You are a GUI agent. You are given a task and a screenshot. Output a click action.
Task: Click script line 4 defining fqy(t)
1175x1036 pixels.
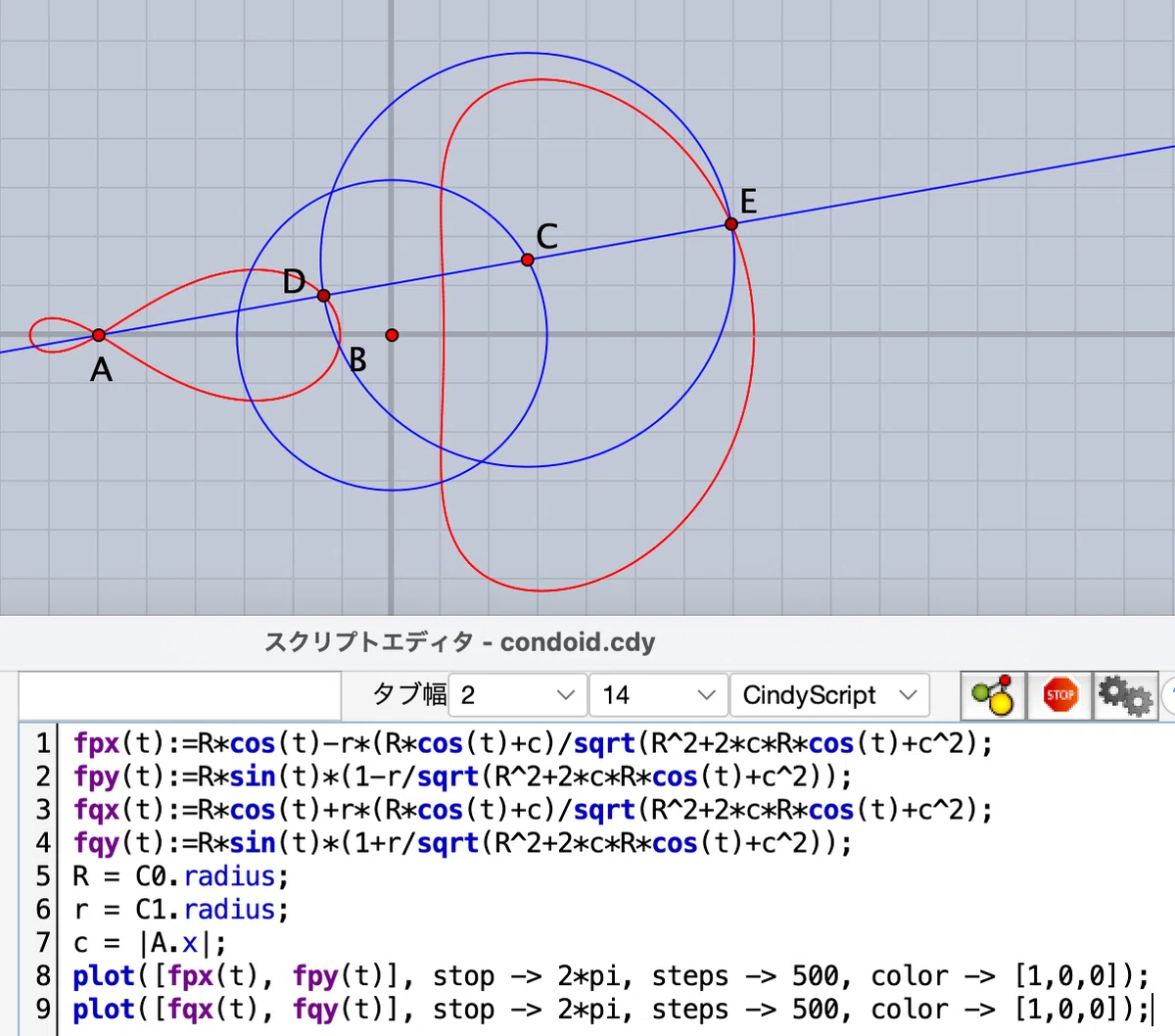(x=462, y=843)
